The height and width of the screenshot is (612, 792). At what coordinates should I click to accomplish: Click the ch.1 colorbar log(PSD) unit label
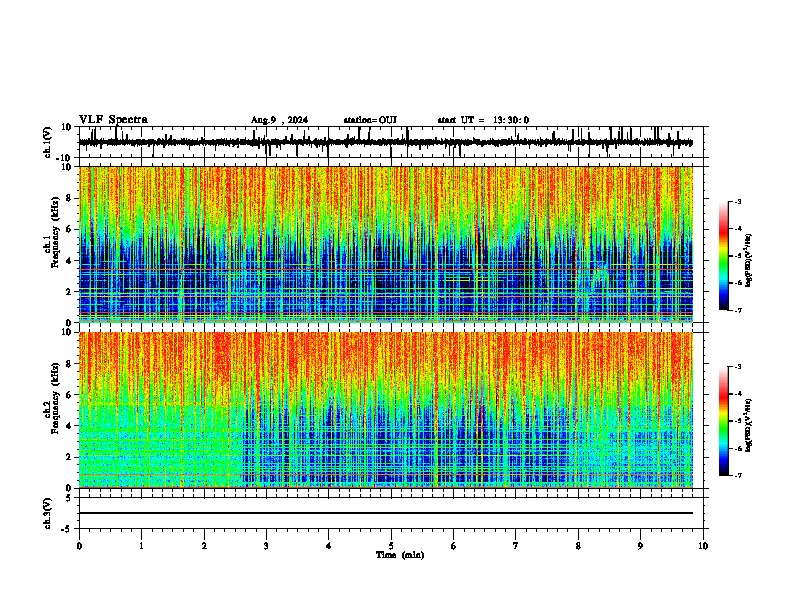click(748, 261)
